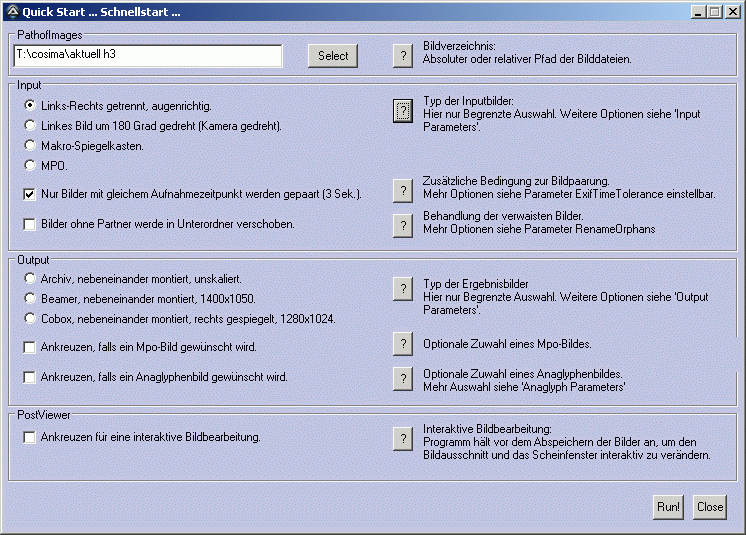746x535 pixels.
Task: Open help for Interaktive Bildbearbeitung
Action: click(x=402, y=438)
